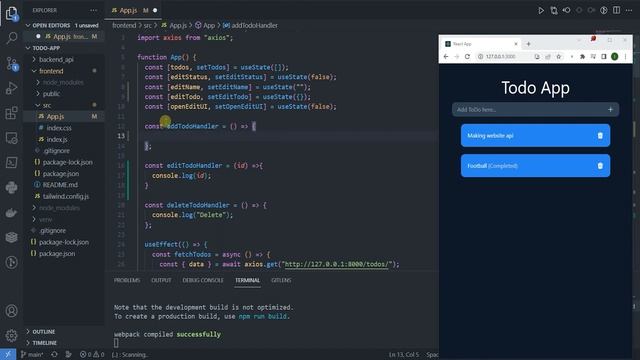Switch to the OUTPUT tab
The width and height of the screenshot is (640, 360).
click(161, 280)
